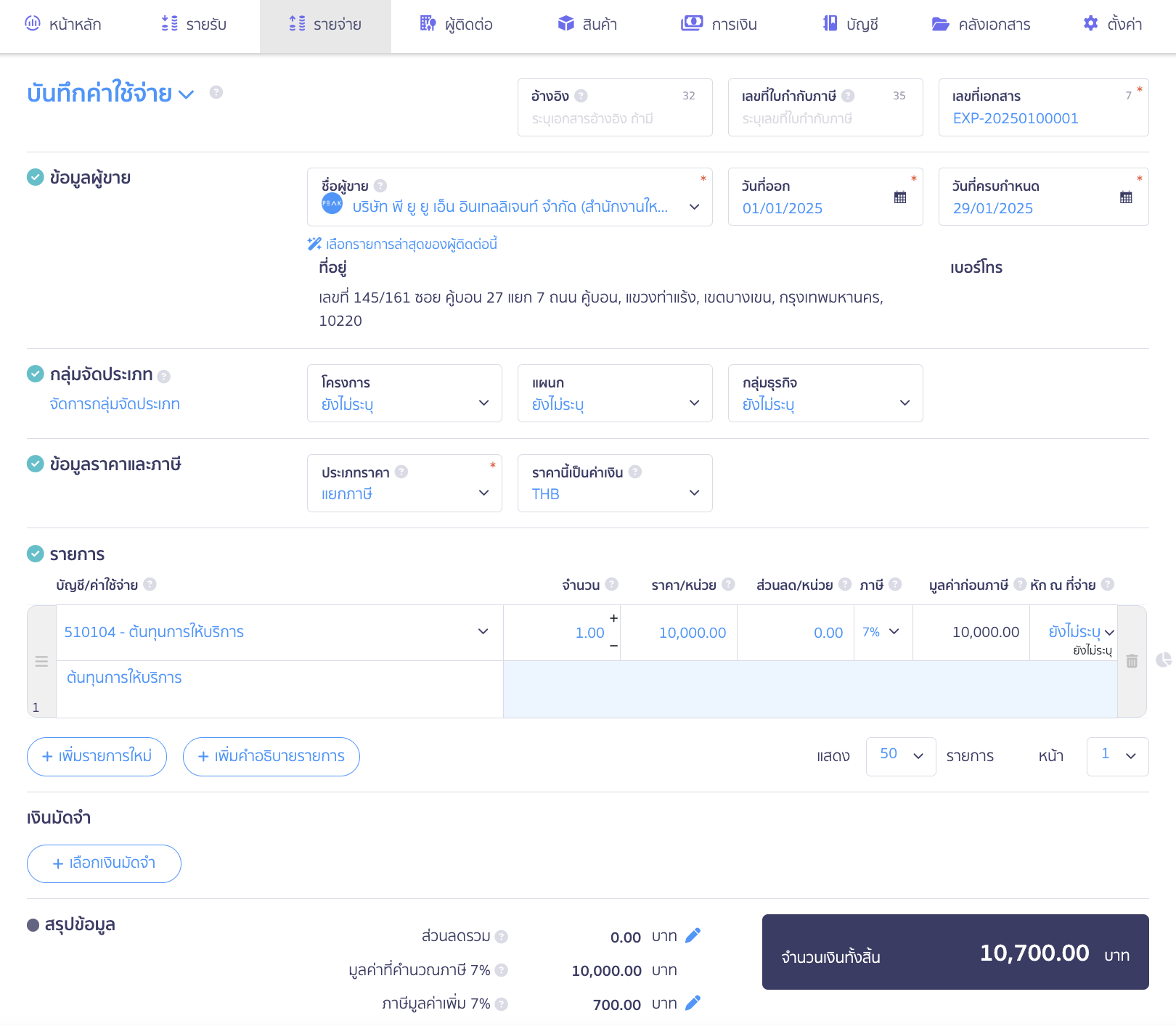Click the drag handle on item row 1

coord(41,662)
